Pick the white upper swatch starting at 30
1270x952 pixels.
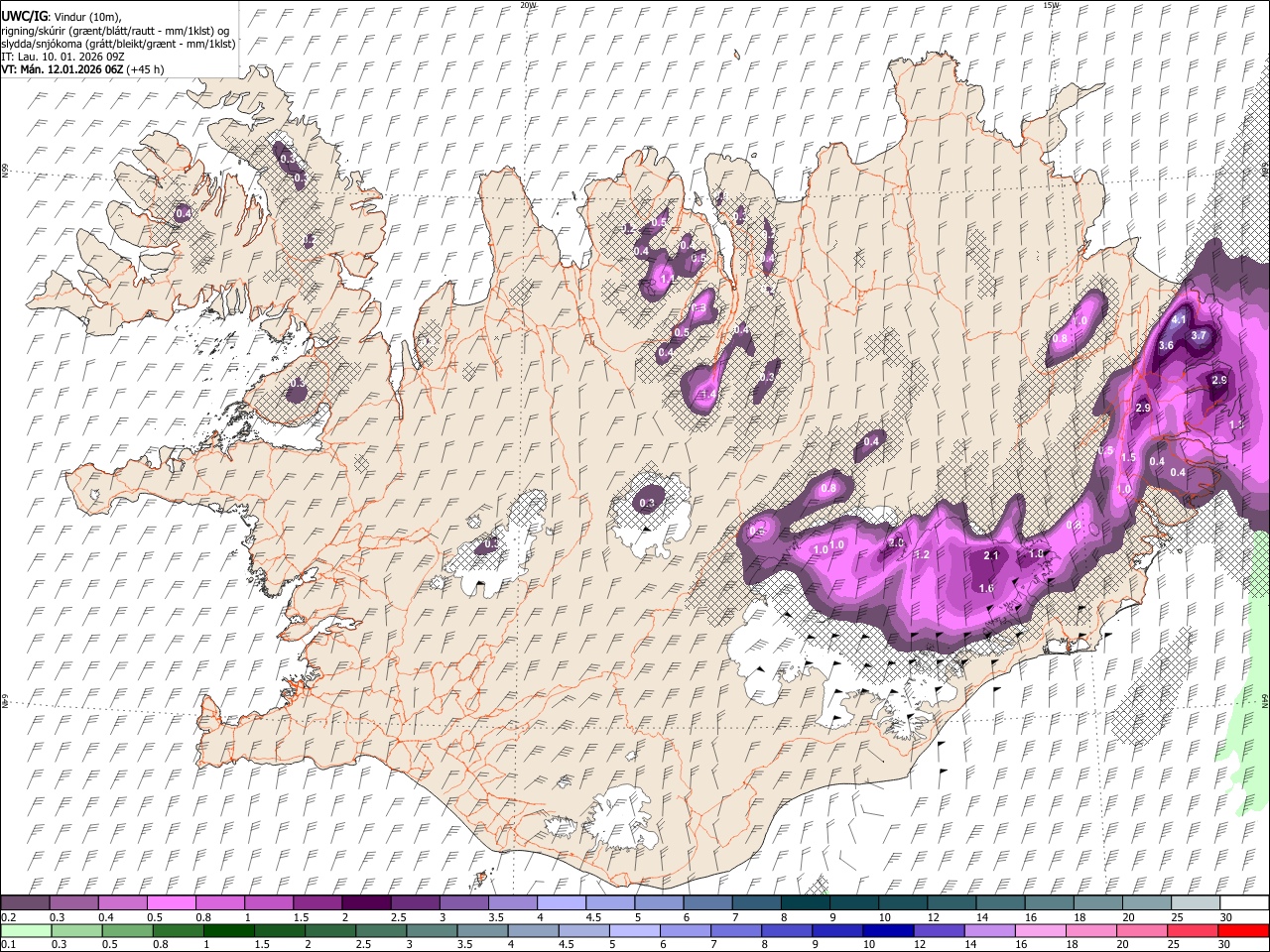point(1243,902)
